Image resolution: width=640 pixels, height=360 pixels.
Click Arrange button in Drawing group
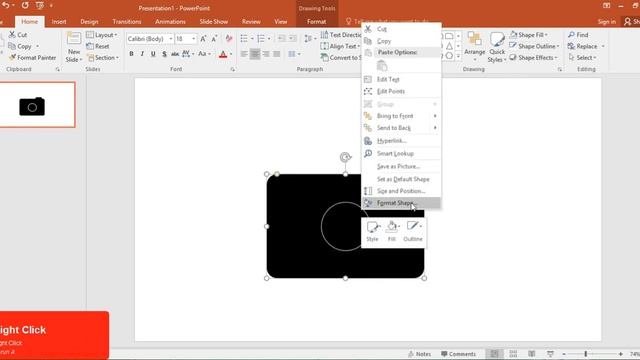pos(474,47)
